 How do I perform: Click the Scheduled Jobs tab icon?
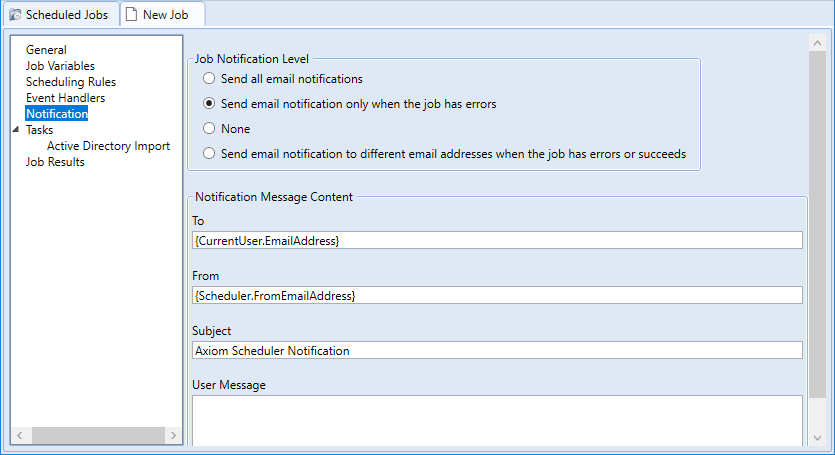[x=15, y=15]
